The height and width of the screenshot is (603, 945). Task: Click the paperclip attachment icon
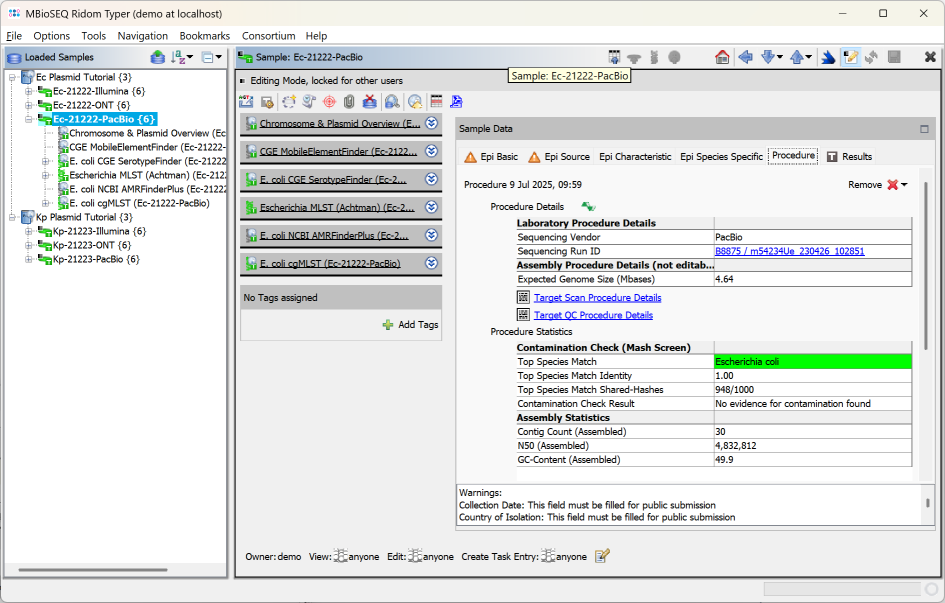pyautogui.click(x=349, y=102)
